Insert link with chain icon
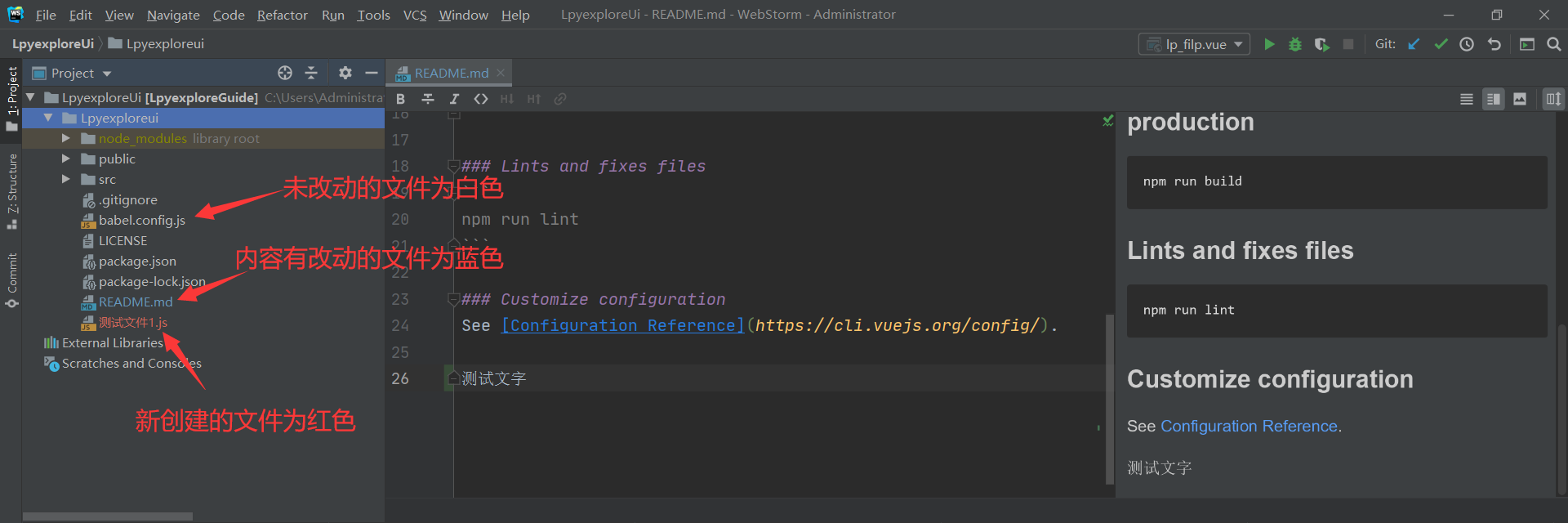1568x523 pixels. (x=560, y=99)
